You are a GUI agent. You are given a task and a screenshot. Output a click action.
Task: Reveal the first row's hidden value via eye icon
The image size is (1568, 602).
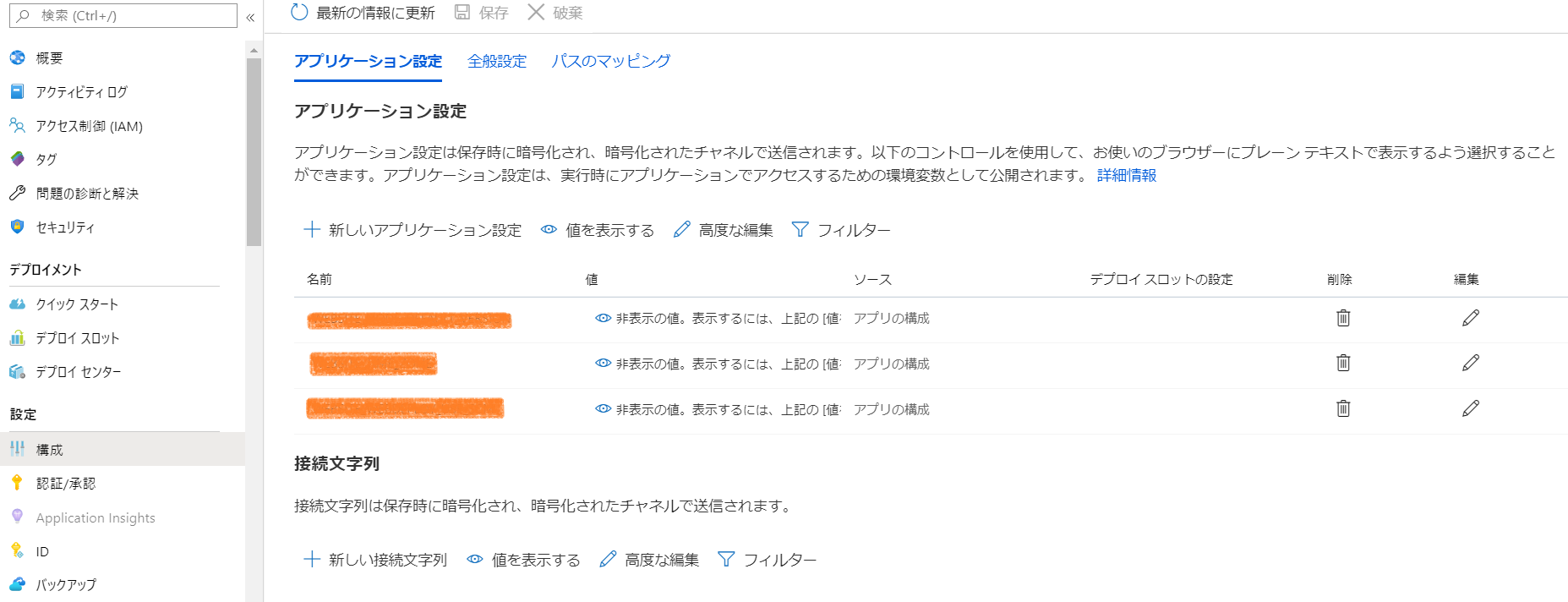coord(603,319)
